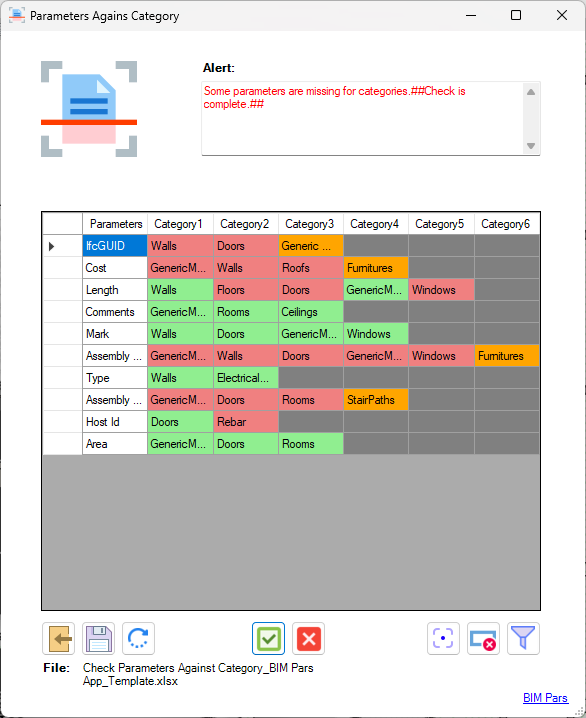The height and width of the screenshot is (718, 586).
Task: Select the Mark parameter cell
Action: [x=115, y=334]
